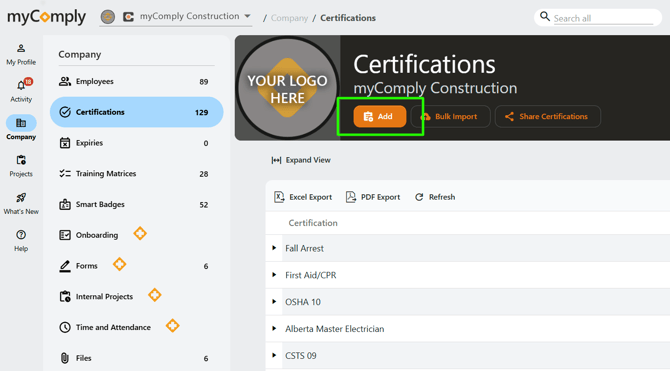Click the Employees count 89

tap(204, 82)
